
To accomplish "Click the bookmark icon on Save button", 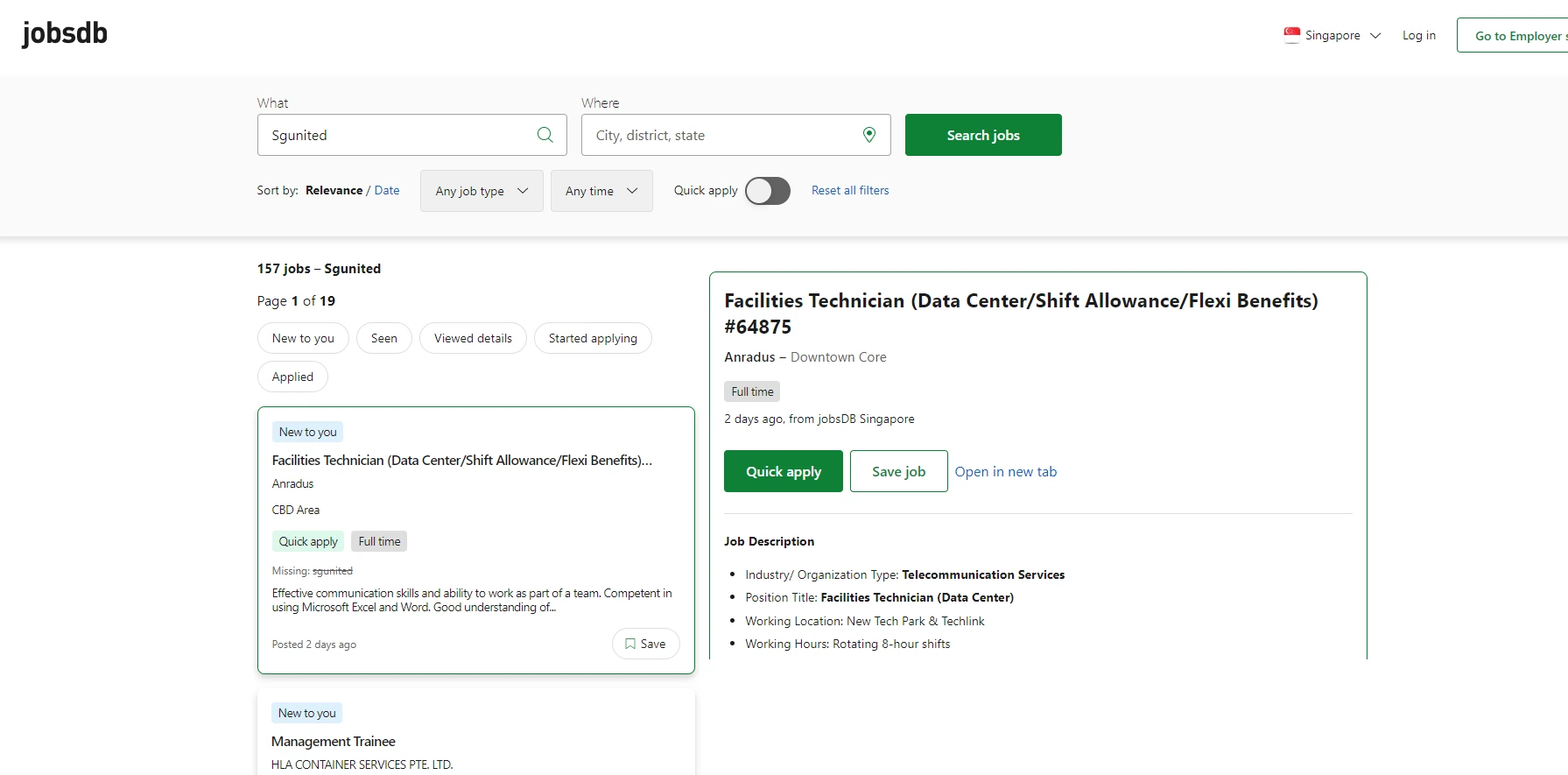I will click(x=630, y=644).
